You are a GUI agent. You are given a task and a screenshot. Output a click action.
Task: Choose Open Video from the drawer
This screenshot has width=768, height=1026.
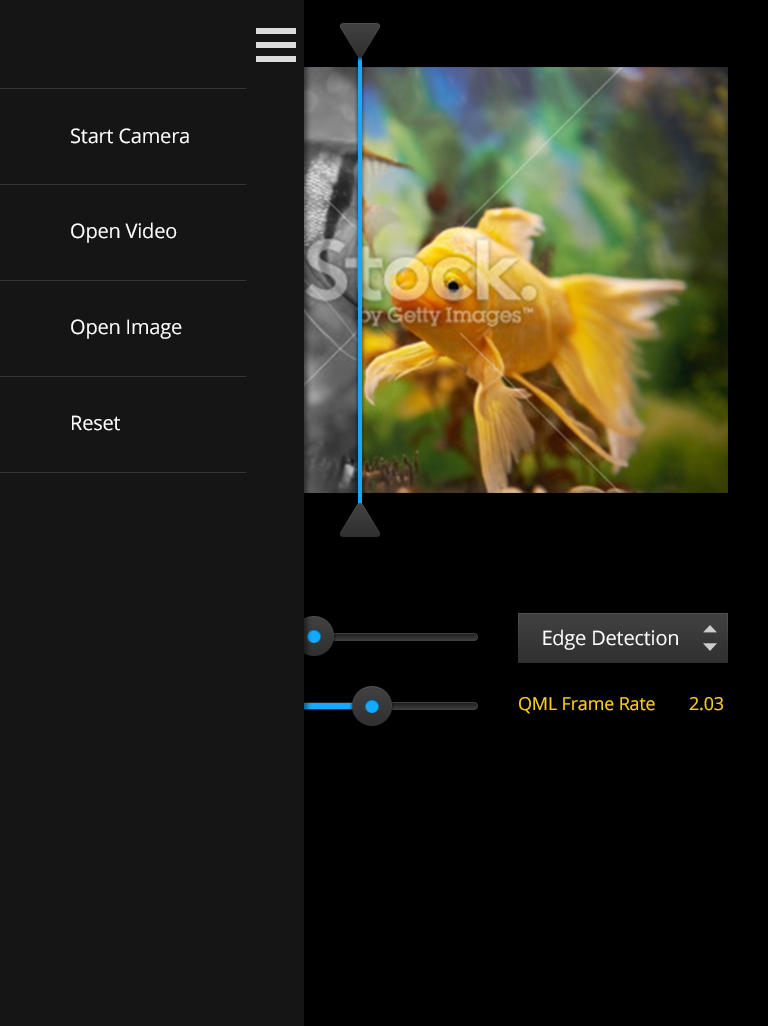[x=123, y=231]
